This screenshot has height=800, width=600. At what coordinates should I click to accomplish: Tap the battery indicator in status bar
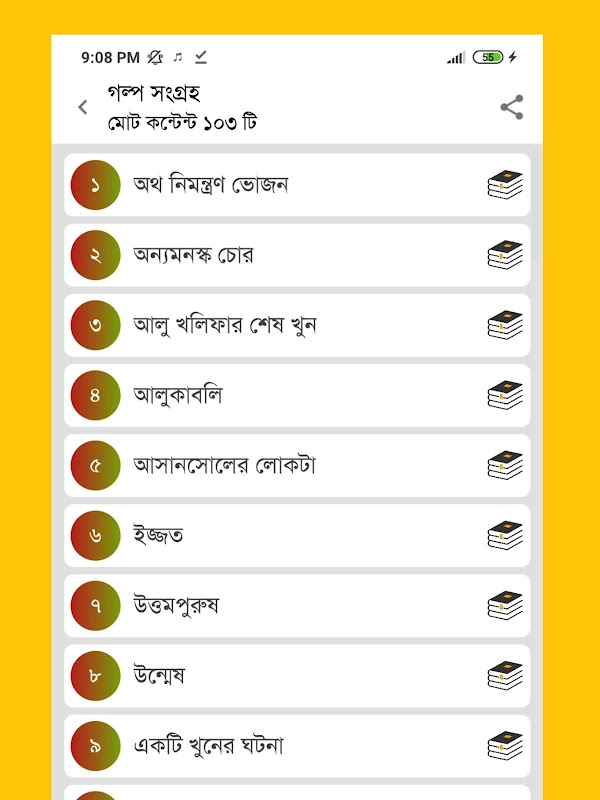(x=488, y=57)
